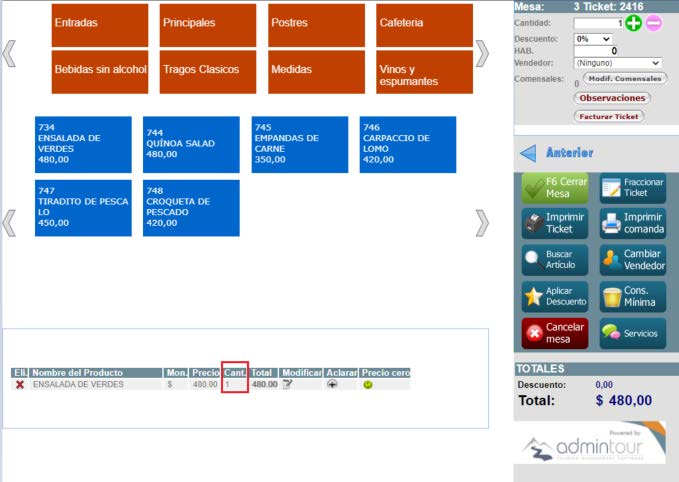Click the Cantidad input field
Image resolution: width=679 pixels, height=482 pixels.
point(597,23)
